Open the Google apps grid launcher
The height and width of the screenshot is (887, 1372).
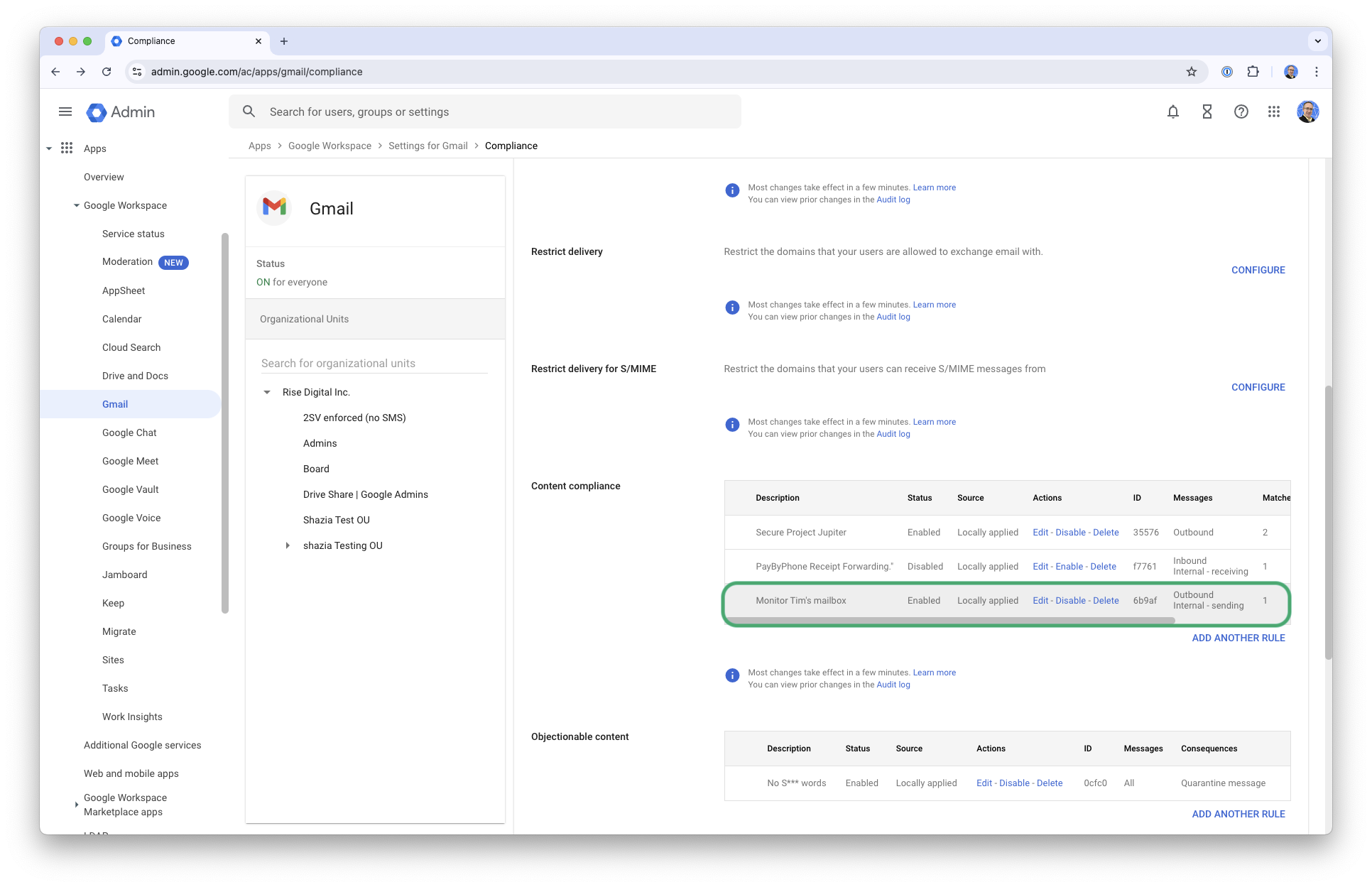click(x=1273, y=111)
